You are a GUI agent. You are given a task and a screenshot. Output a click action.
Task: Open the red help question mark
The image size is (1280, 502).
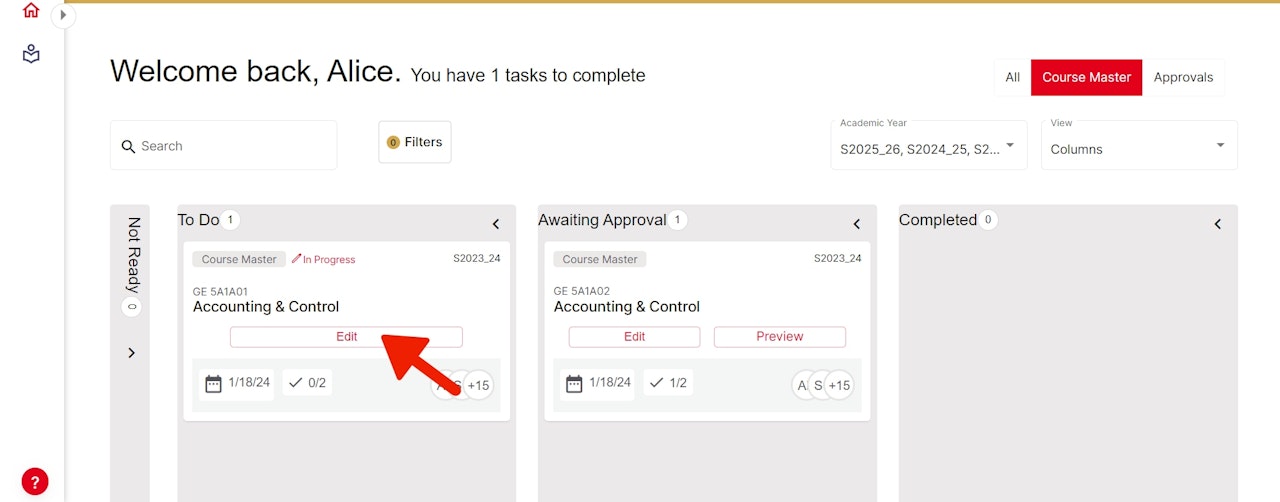[x=35, y=481]
